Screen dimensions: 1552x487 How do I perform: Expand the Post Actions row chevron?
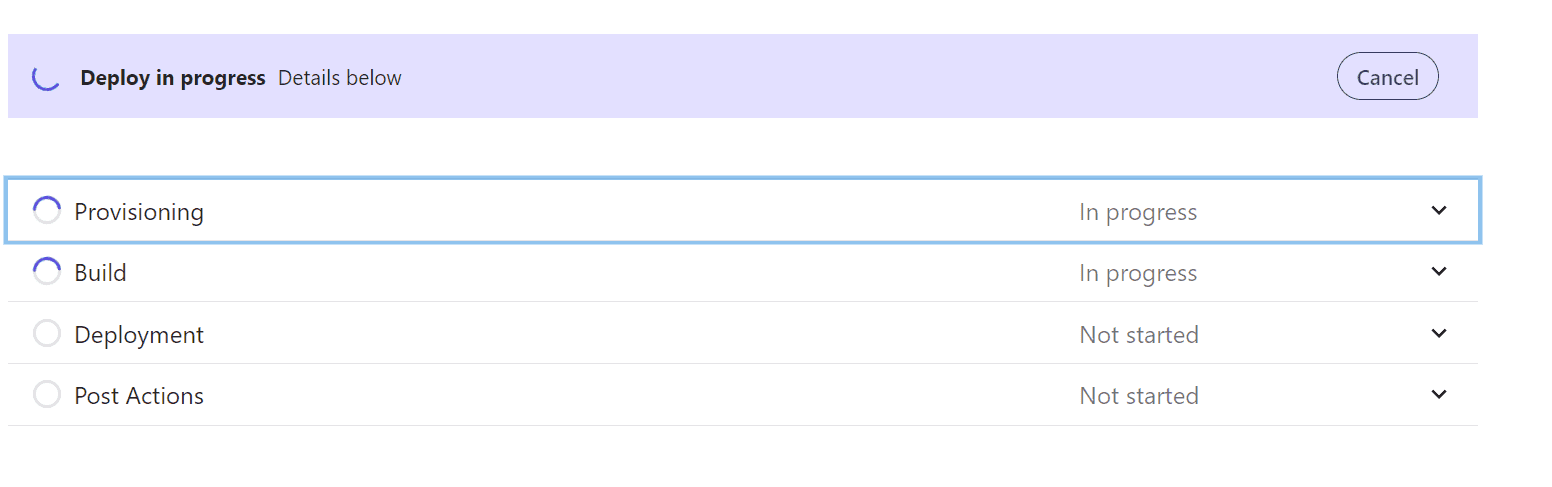(1438, 395)
